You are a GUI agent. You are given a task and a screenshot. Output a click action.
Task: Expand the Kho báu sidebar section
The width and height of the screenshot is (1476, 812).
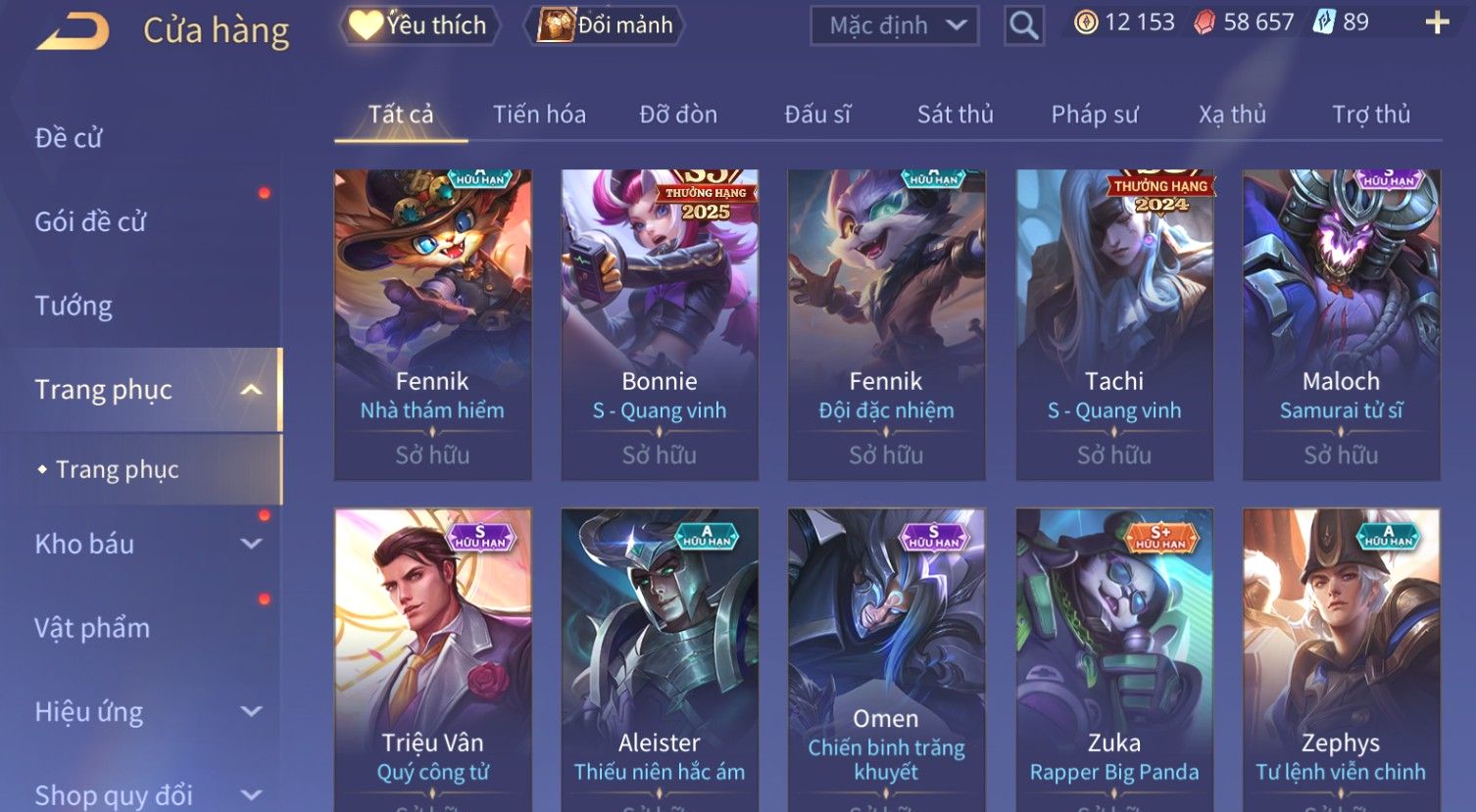[x=251, y=544]
